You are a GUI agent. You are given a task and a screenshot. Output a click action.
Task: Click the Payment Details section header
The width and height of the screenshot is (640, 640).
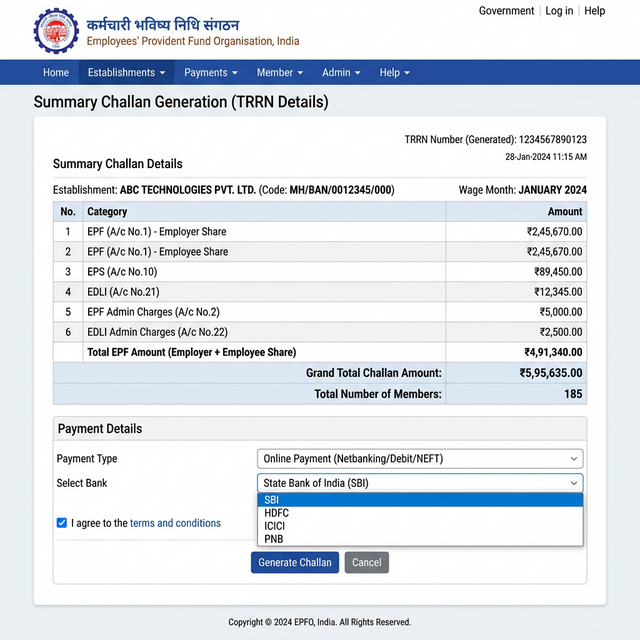pos(100,429)
